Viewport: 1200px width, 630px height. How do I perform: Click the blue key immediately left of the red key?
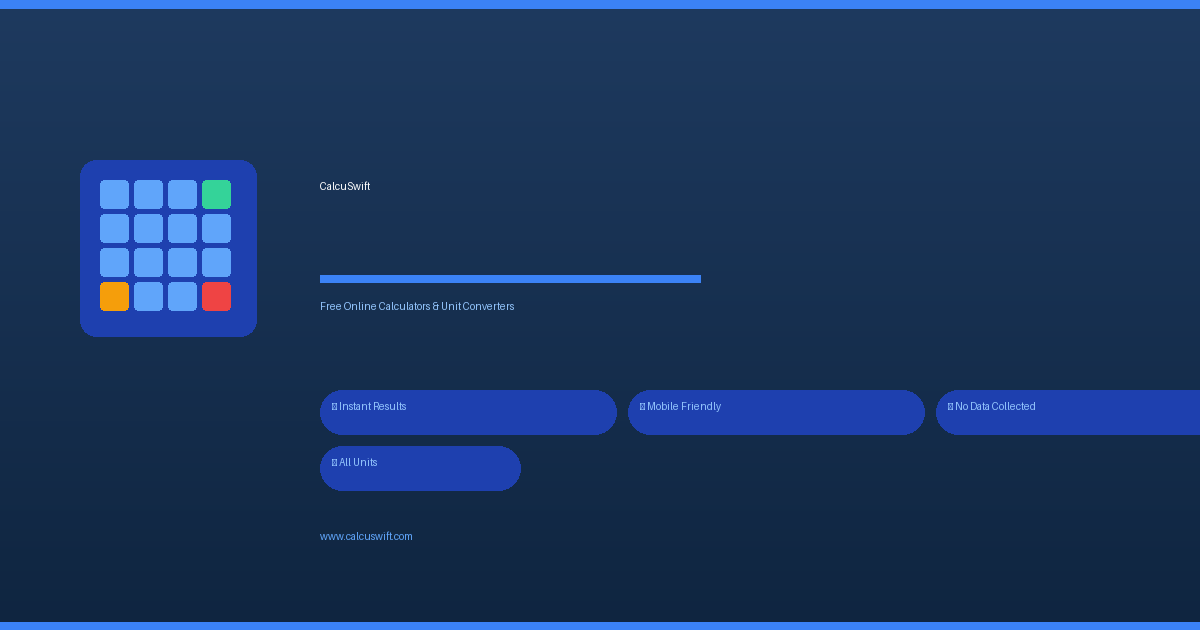[182, 296]
